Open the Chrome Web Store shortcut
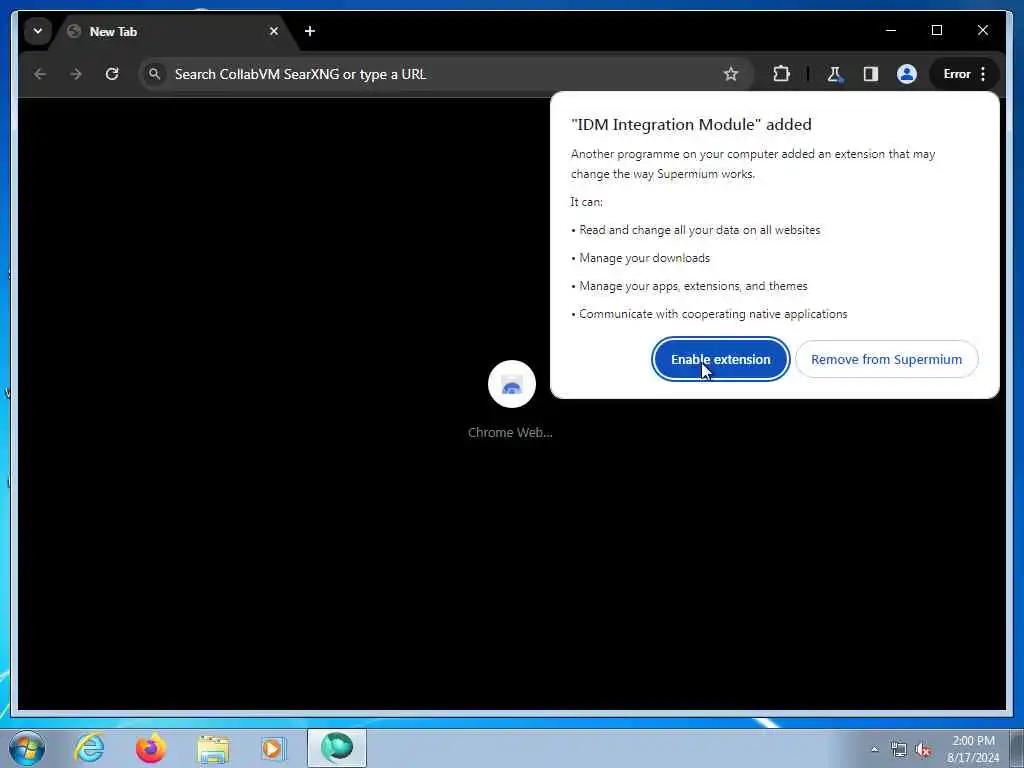This screenshot has width=1024, height=768. (x=511, y=400)
